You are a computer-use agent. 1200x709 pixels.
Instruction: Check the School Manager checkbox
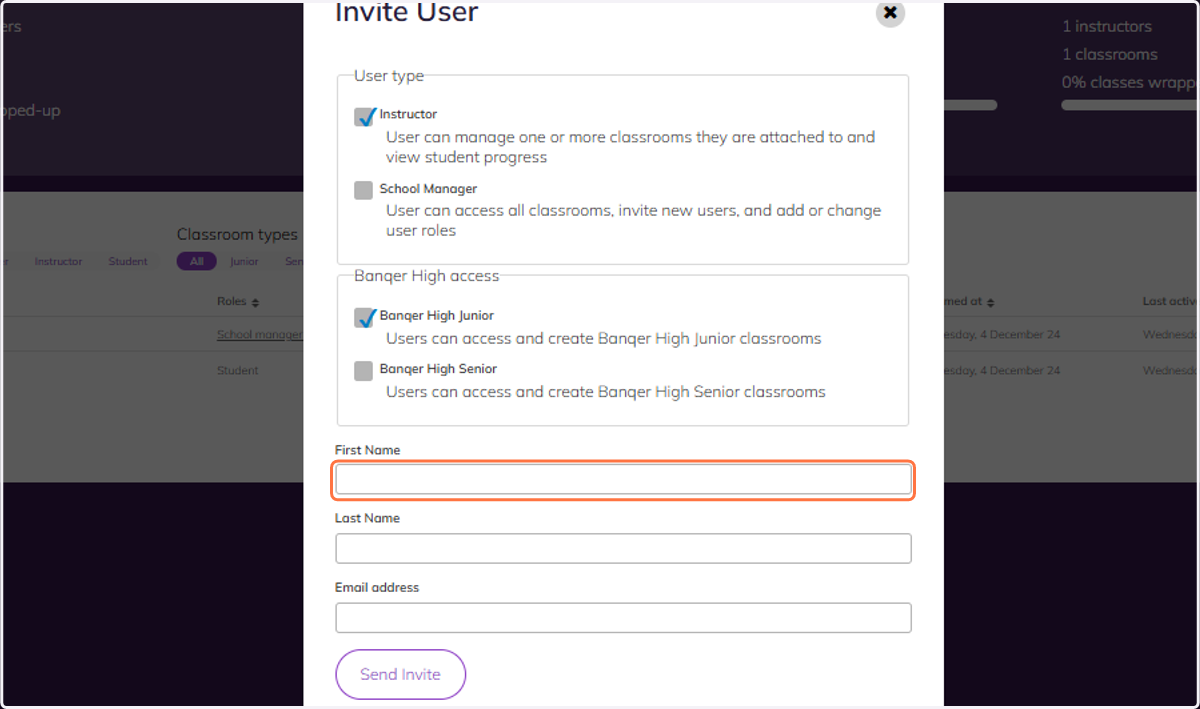[x=364, y=190]
